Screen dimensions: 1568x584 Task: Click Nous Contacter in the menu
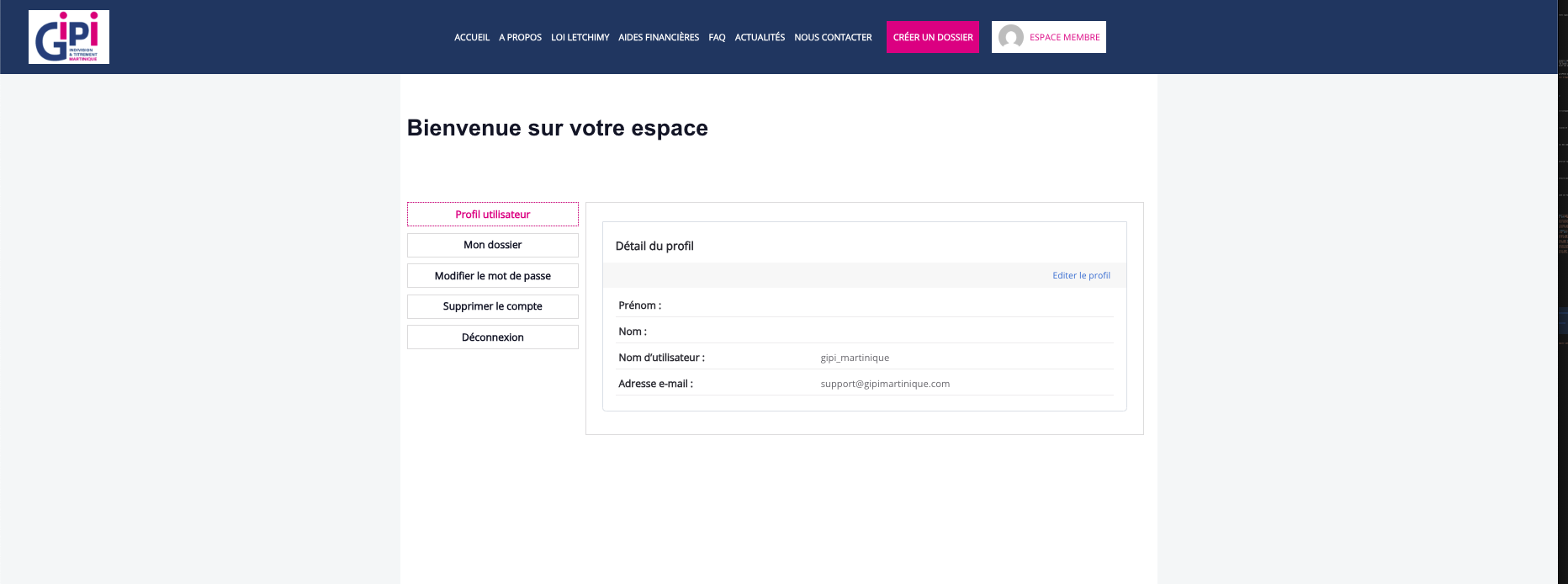[x=833, y=37]
